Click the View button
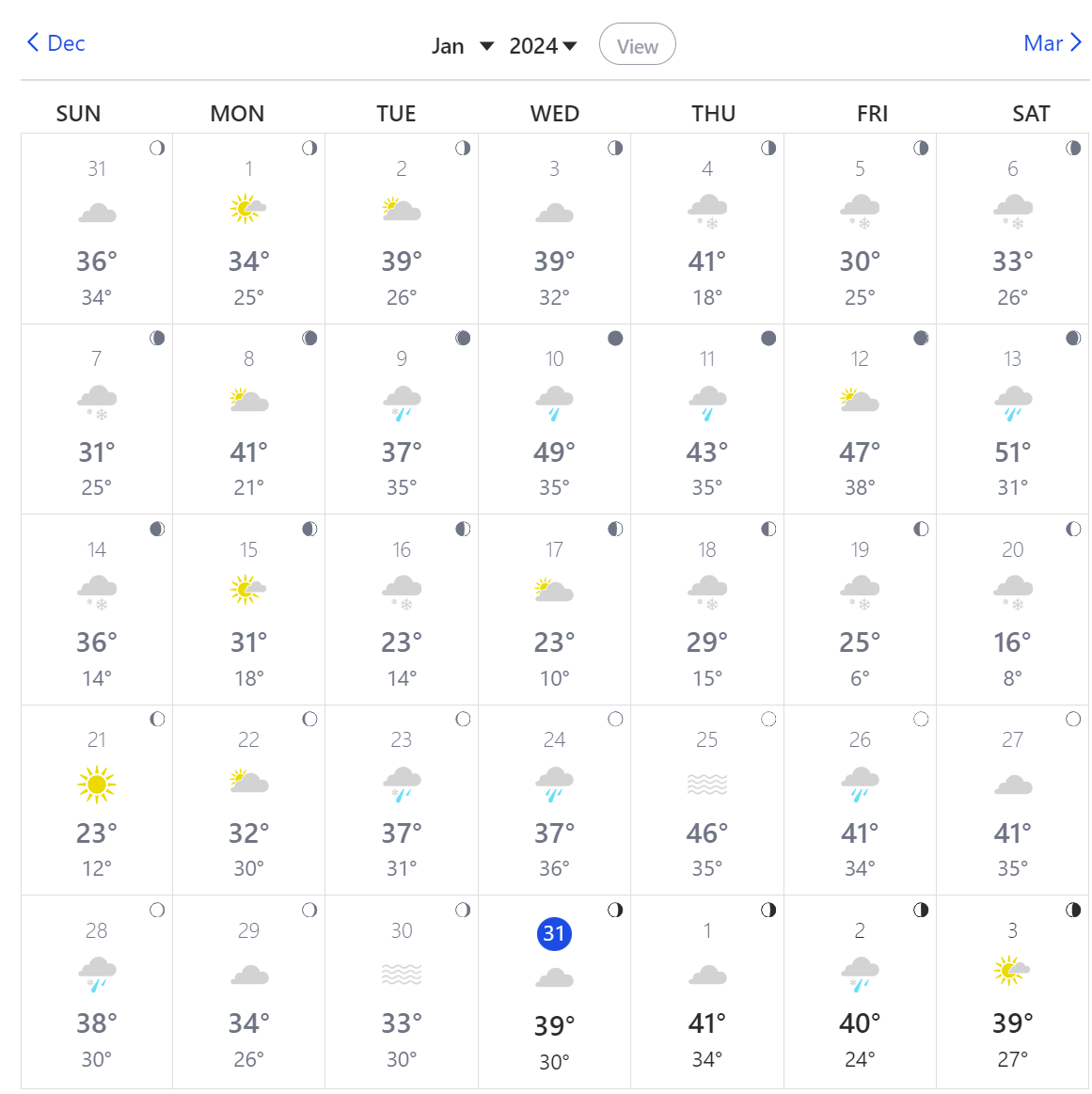 (637, 44)
